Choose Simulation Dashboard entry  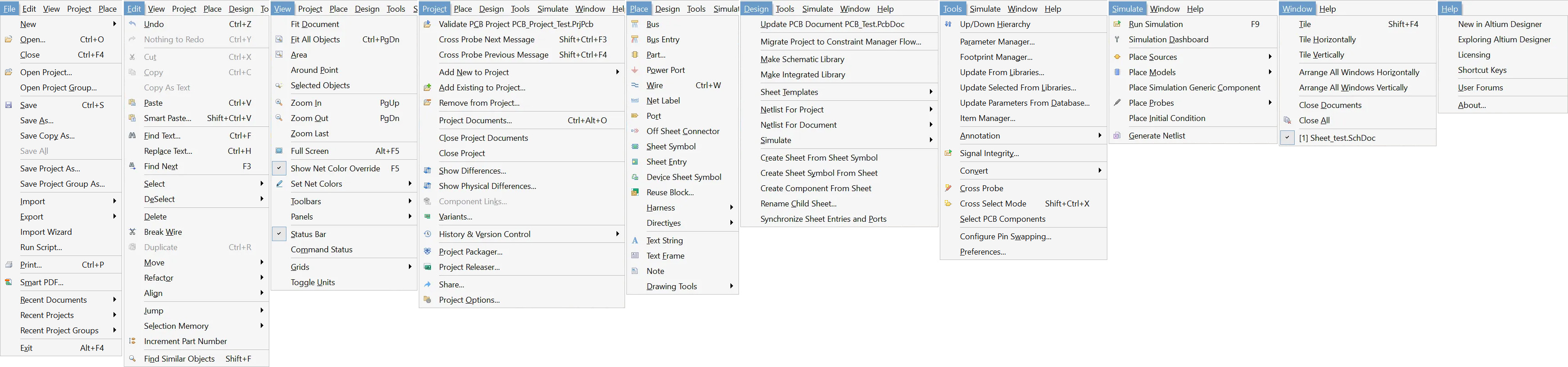(x=1168, y=40)
